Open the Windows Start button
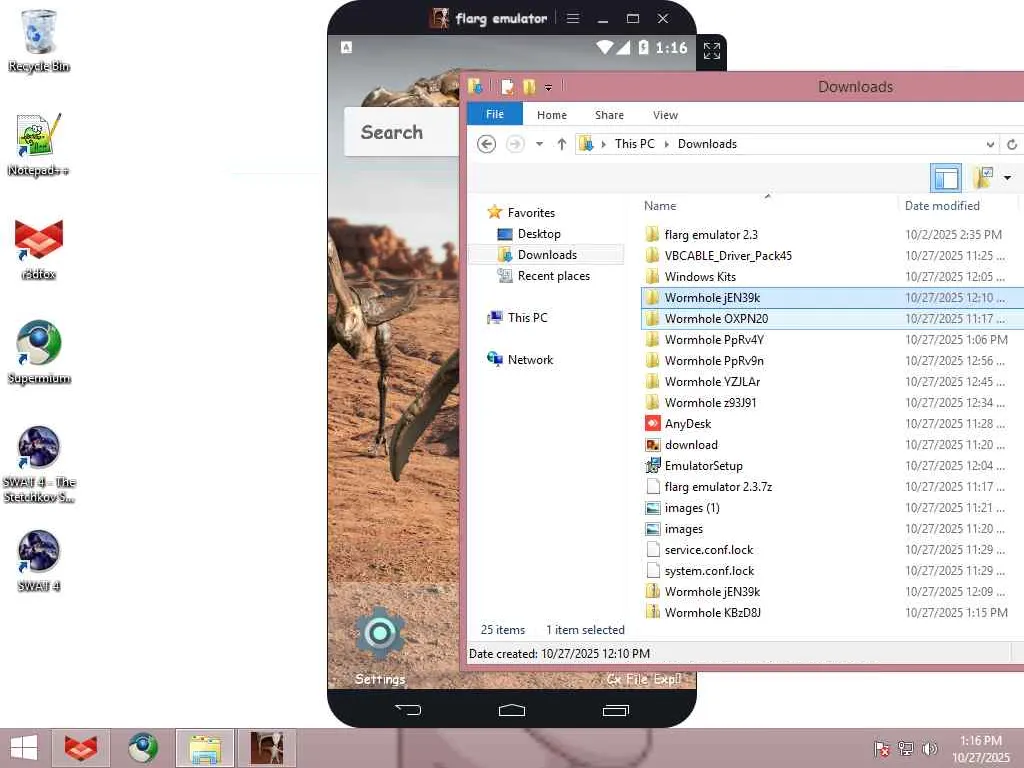1024x768 pixels. point(24,748)
